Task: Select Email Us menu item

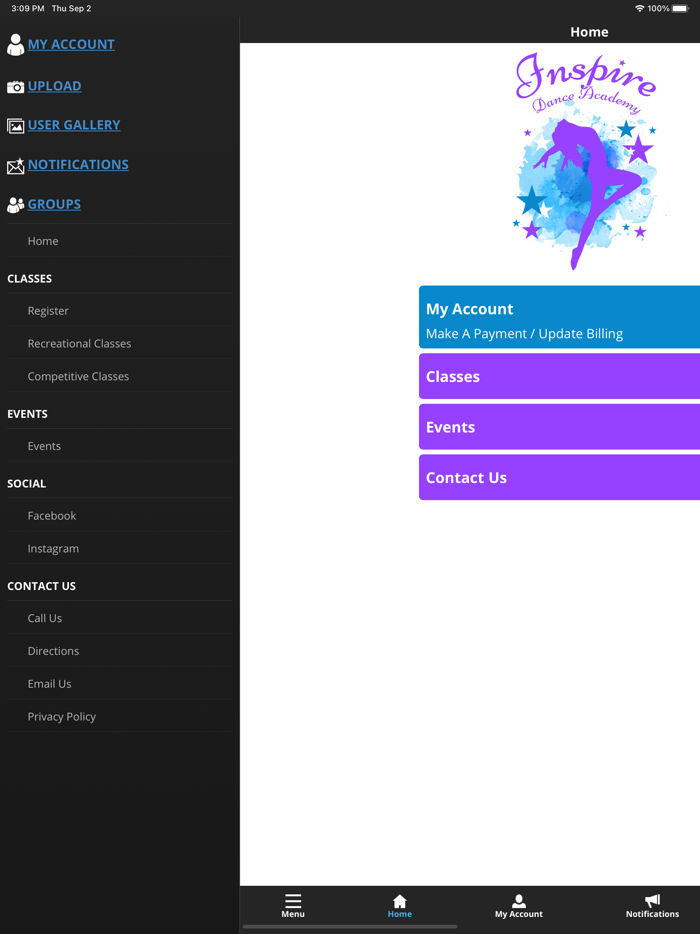Action: point(119,683)
